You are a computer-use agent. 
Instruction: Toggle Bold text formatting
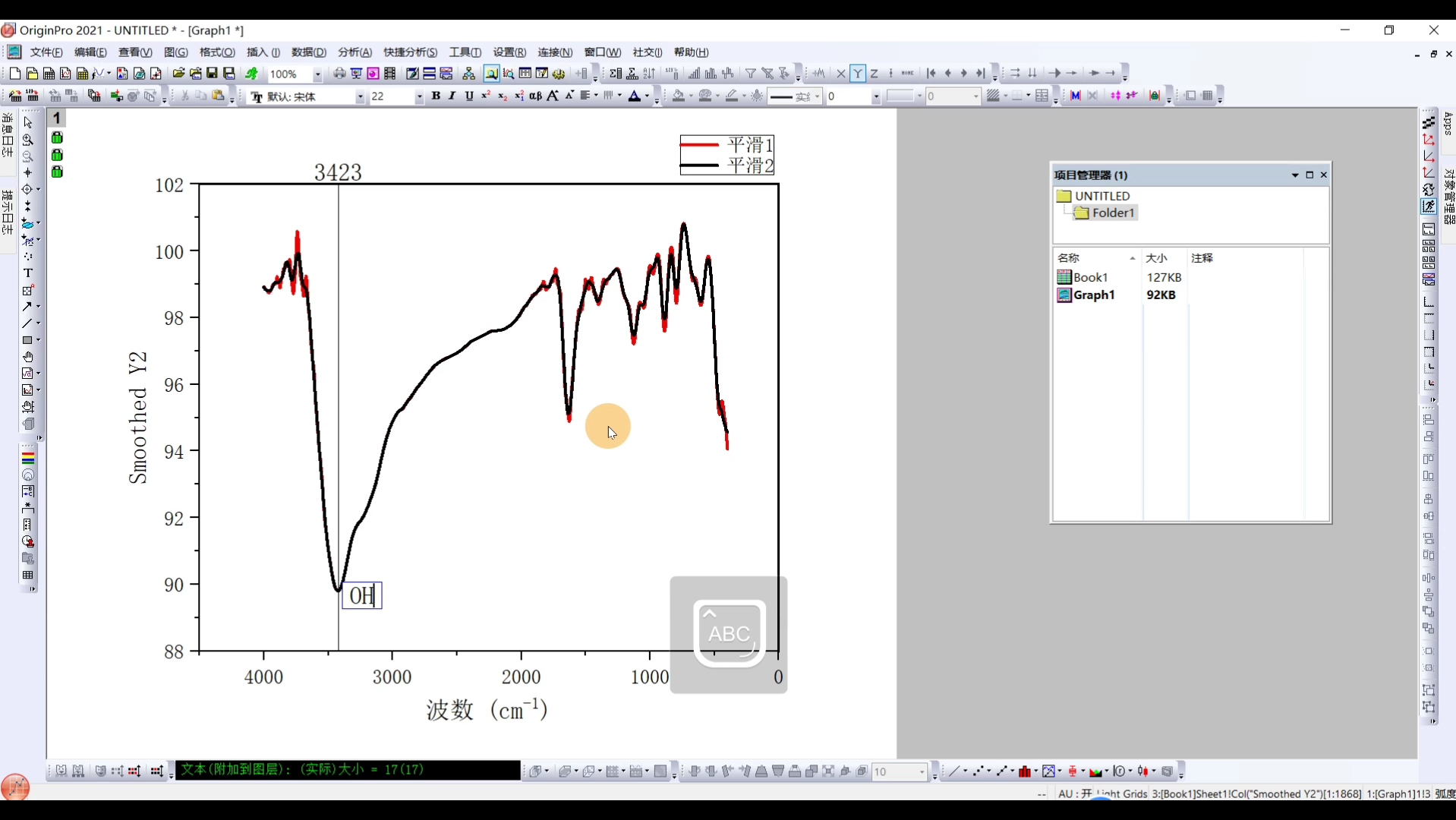pyautogui.click(x=436, y=96)
